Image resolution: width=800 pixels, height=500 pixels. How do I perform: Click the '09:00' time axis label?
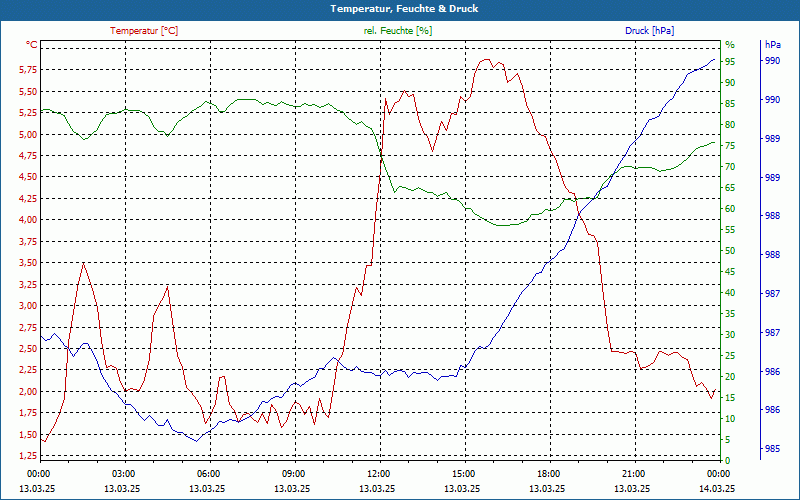[x=292, y=474]
